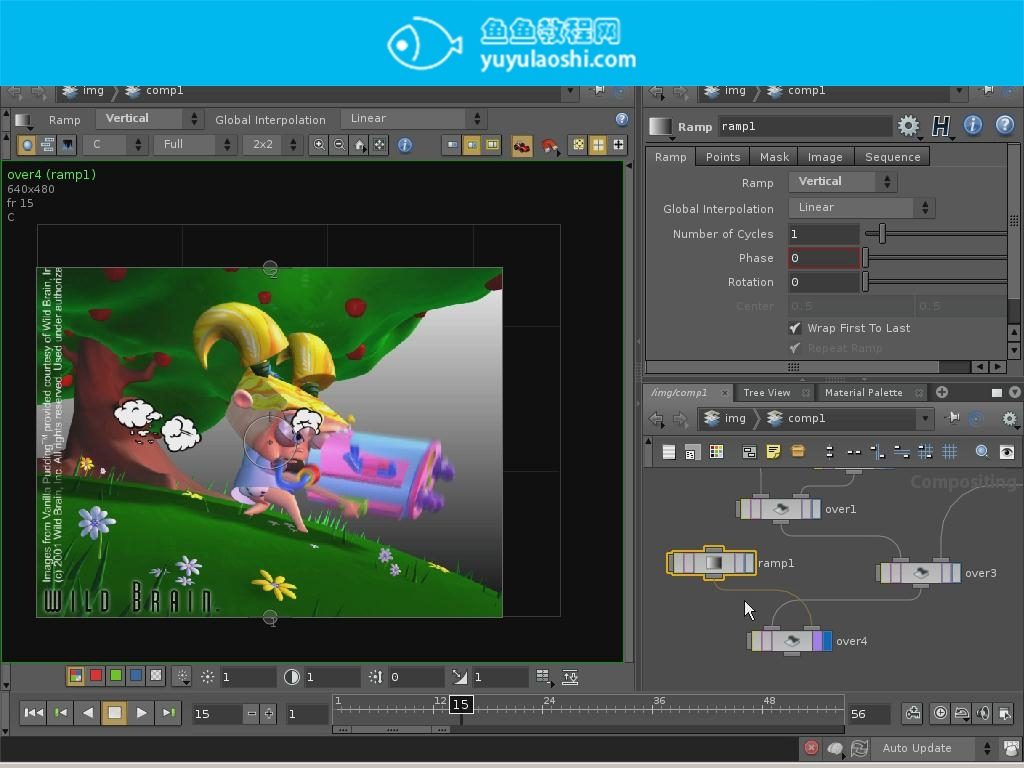Click the help icon at viewer operation bar
The width and height of the screenshot is (1024, 768).
pyautogui.click(x=622, y=119)
